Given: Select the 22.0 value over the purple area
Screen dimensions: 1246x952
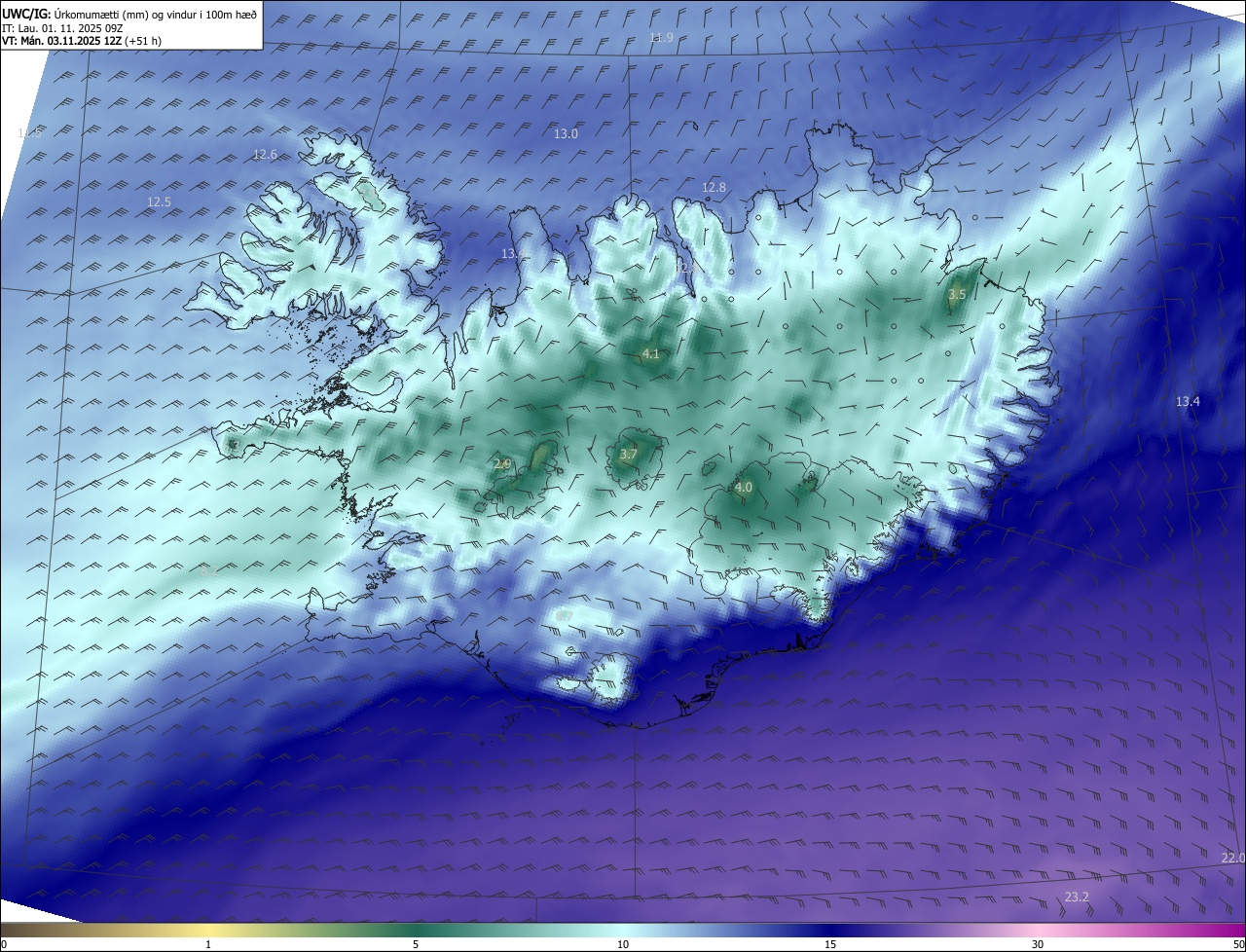Looking at the screenshot, I should [x=1233, y=857].
